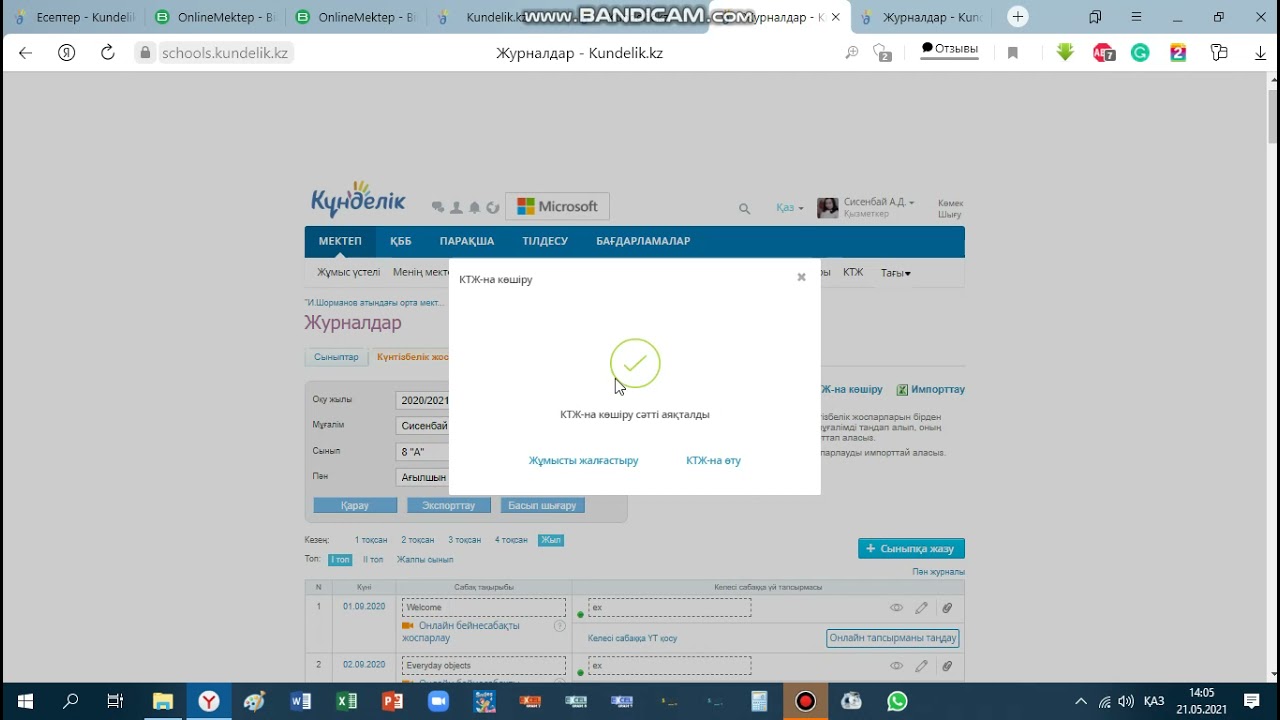Open notifications bell icon in header
Image resolution: width=1280 pixels, height=720 pixels.
coord(474,207)
